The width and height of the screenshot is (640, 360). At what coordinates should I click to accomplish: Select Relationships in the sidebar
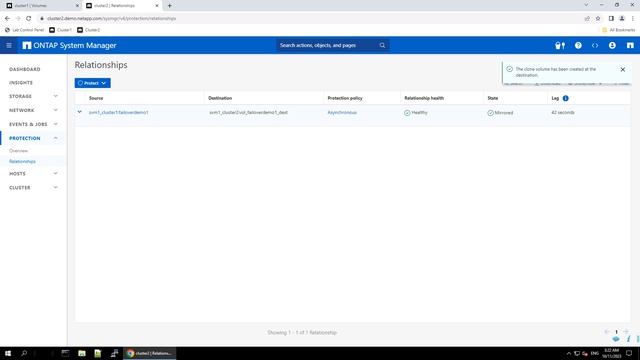point(22,162)
